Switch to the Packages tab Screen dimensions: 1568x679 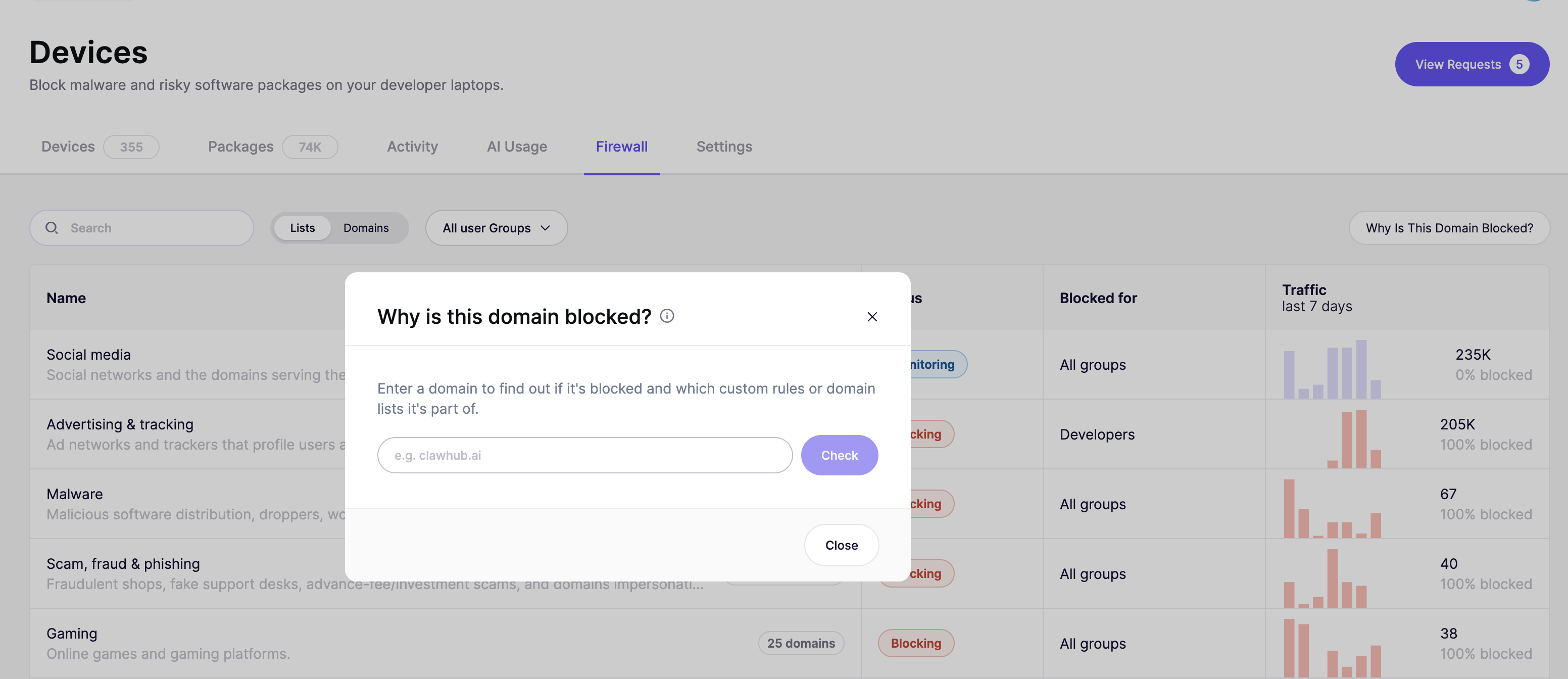(272, 147)
